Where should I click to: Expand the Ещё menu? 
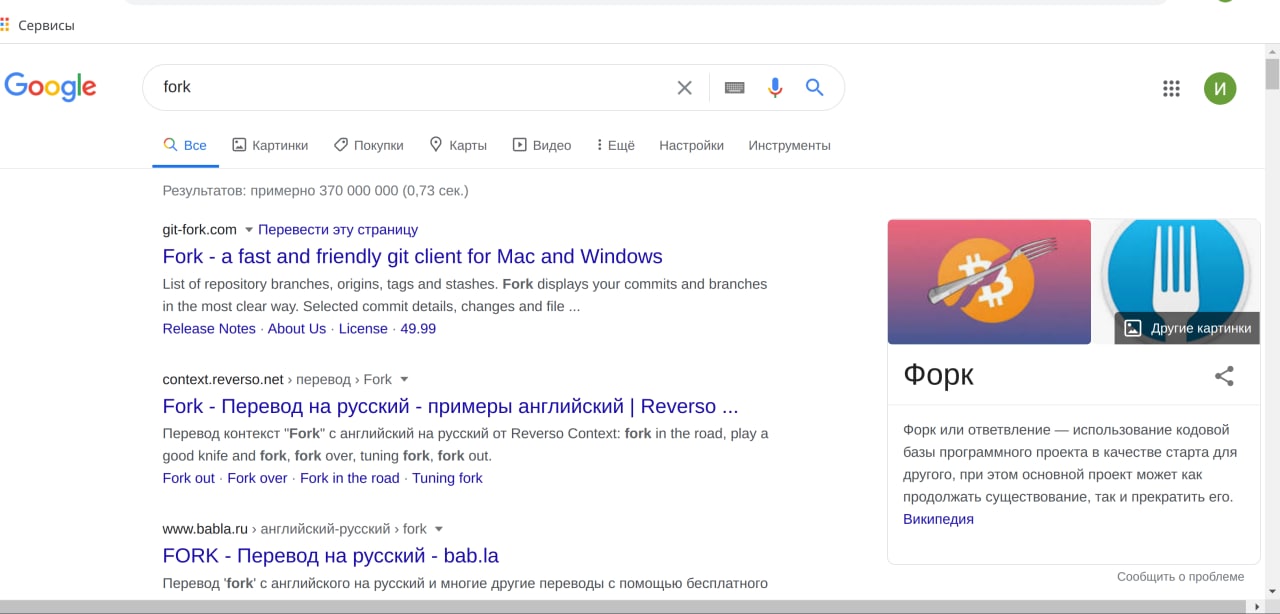coord(615,145)
